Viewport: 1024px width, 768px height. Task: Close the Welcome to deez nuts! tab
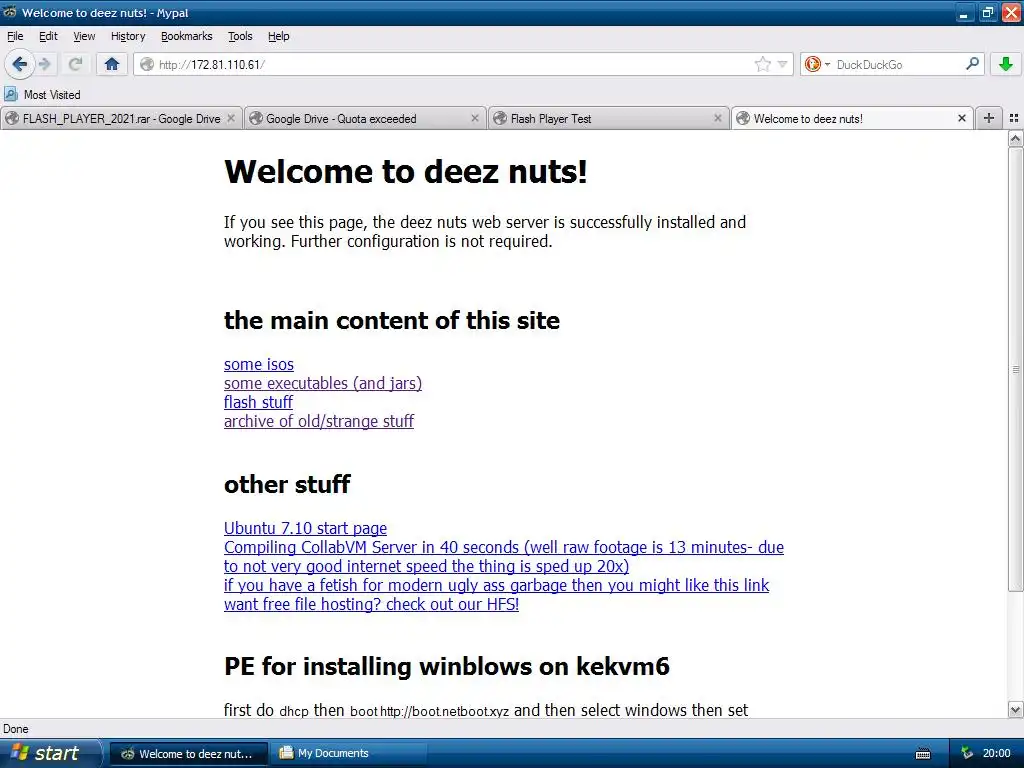coord(961,118)
